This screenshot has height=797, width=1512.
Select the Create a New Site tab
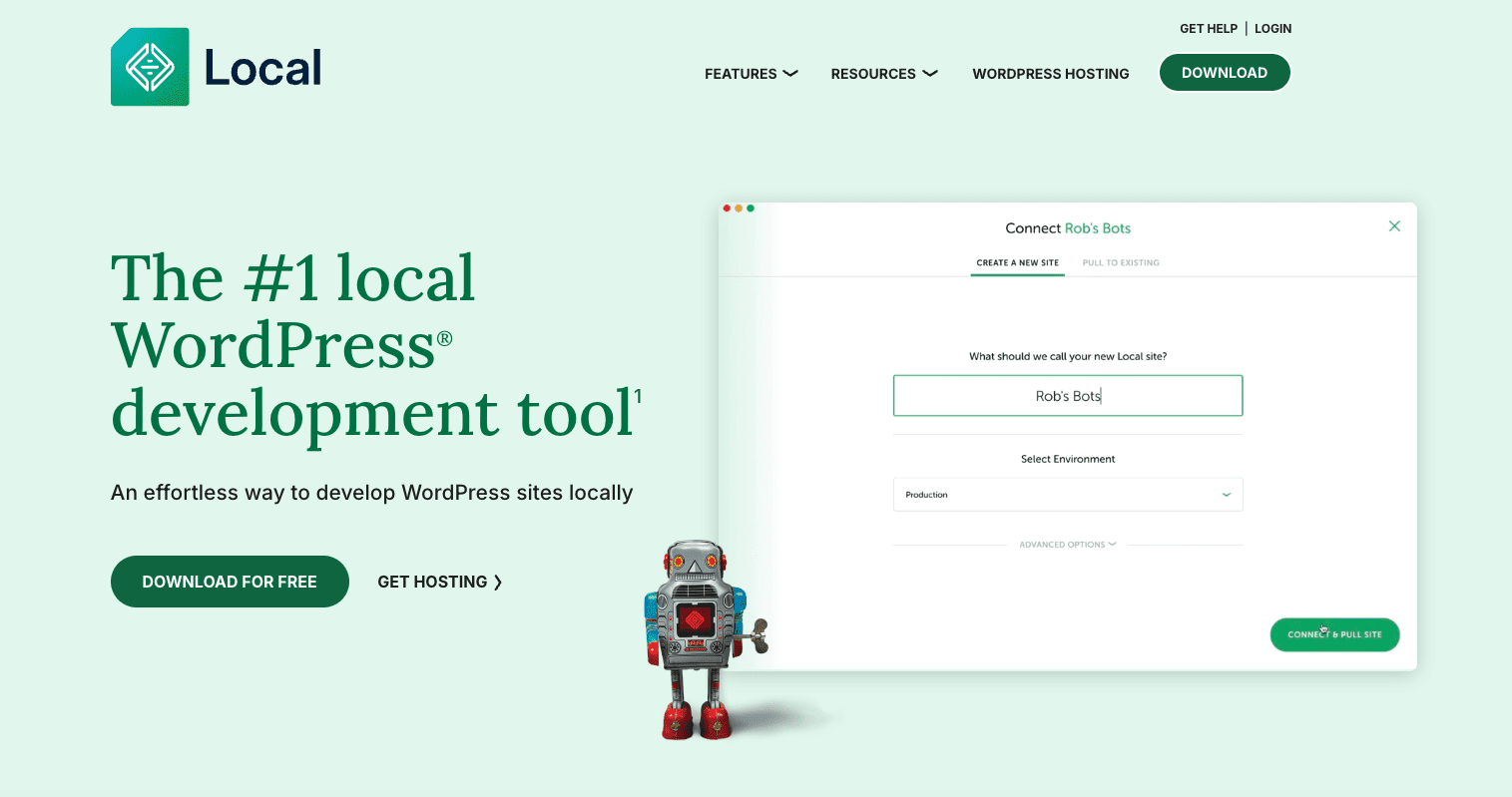pos(1017,263)
